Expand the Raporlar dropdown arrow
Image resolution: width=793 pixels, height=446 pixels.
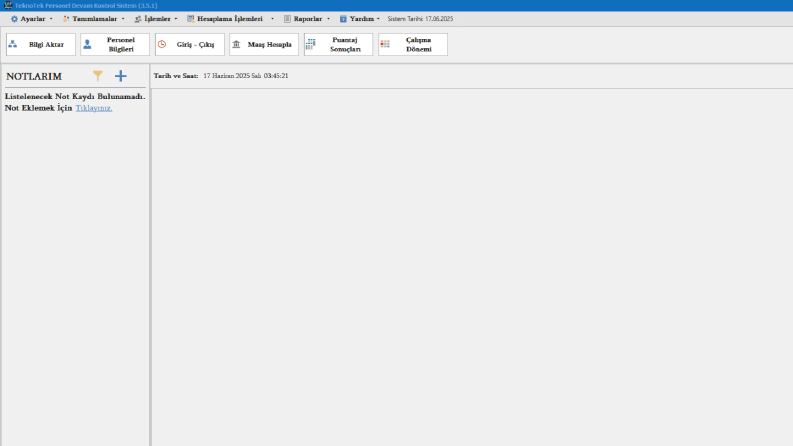(328, 19)
